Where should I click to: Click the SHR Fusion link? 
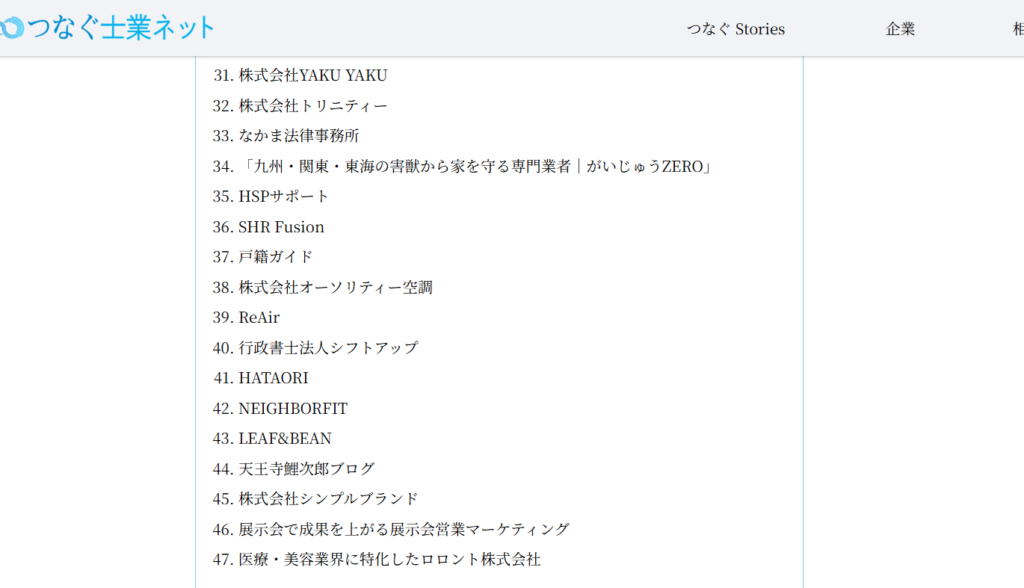[x=281, y=227]
